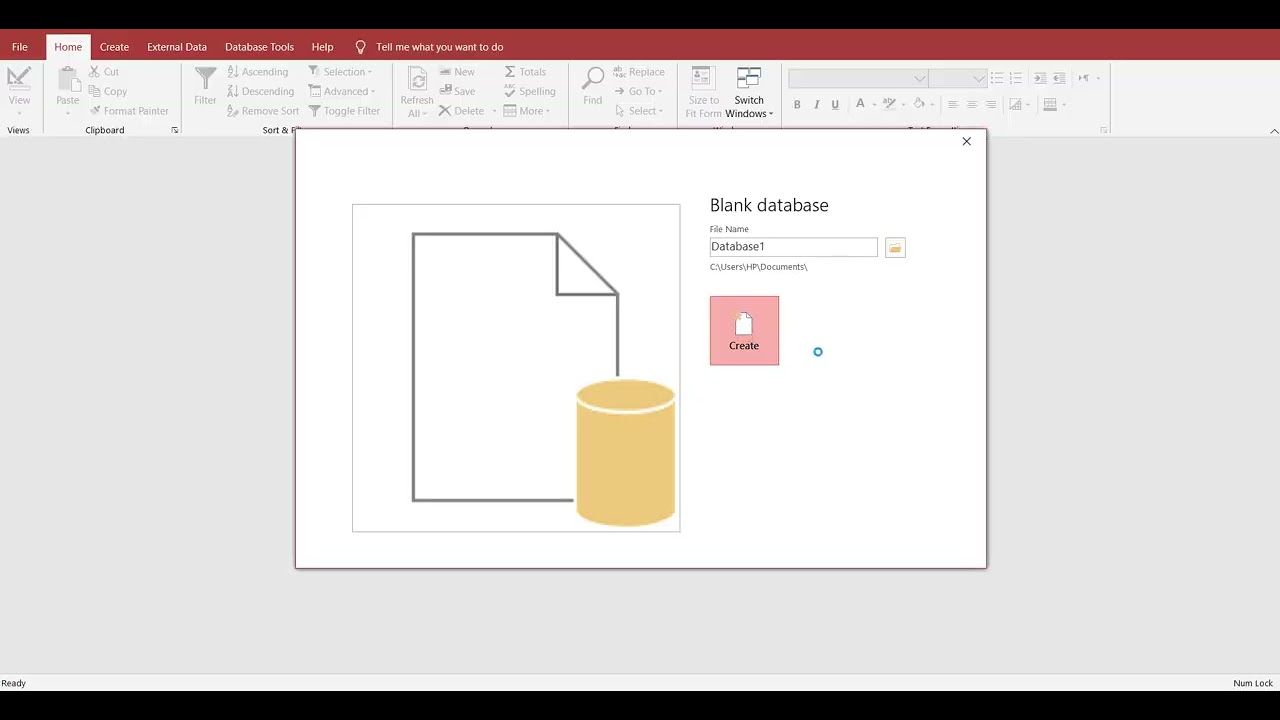Click the background fill color bucket
Image resolution: width=1280 pixels, height=720 pixels.
click(x=919, y=104)
